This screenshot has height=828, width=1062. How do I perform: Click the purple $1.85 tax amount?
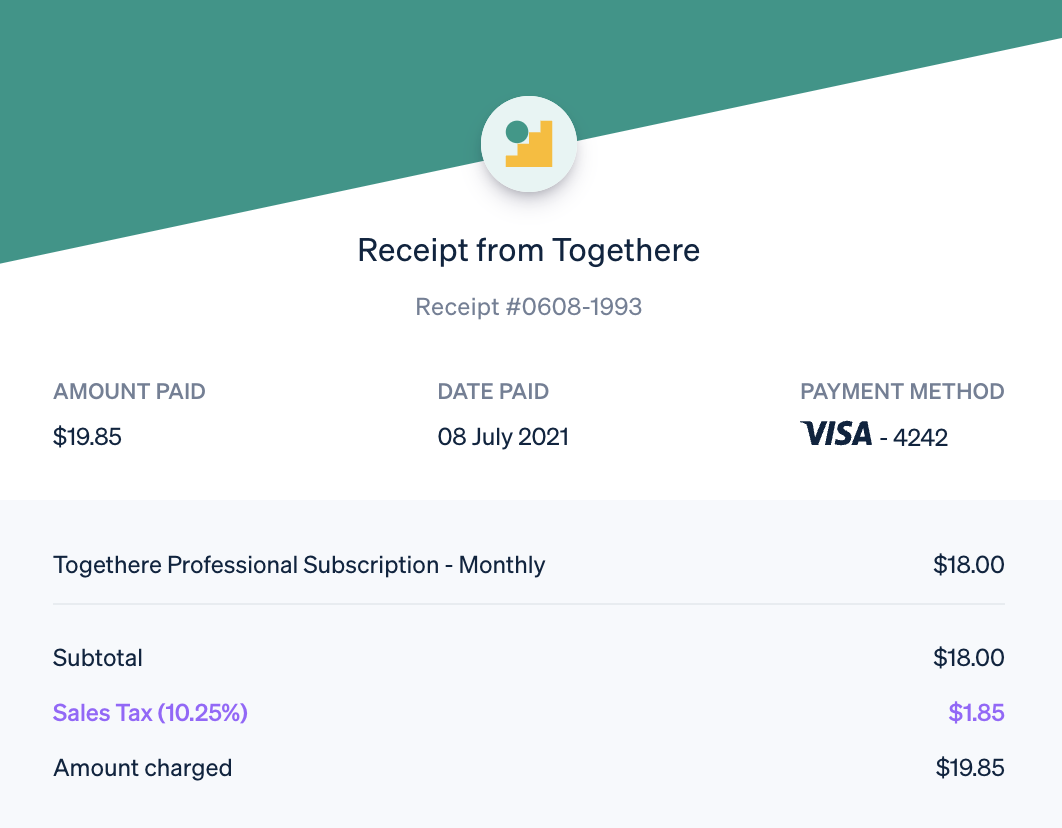976,713
